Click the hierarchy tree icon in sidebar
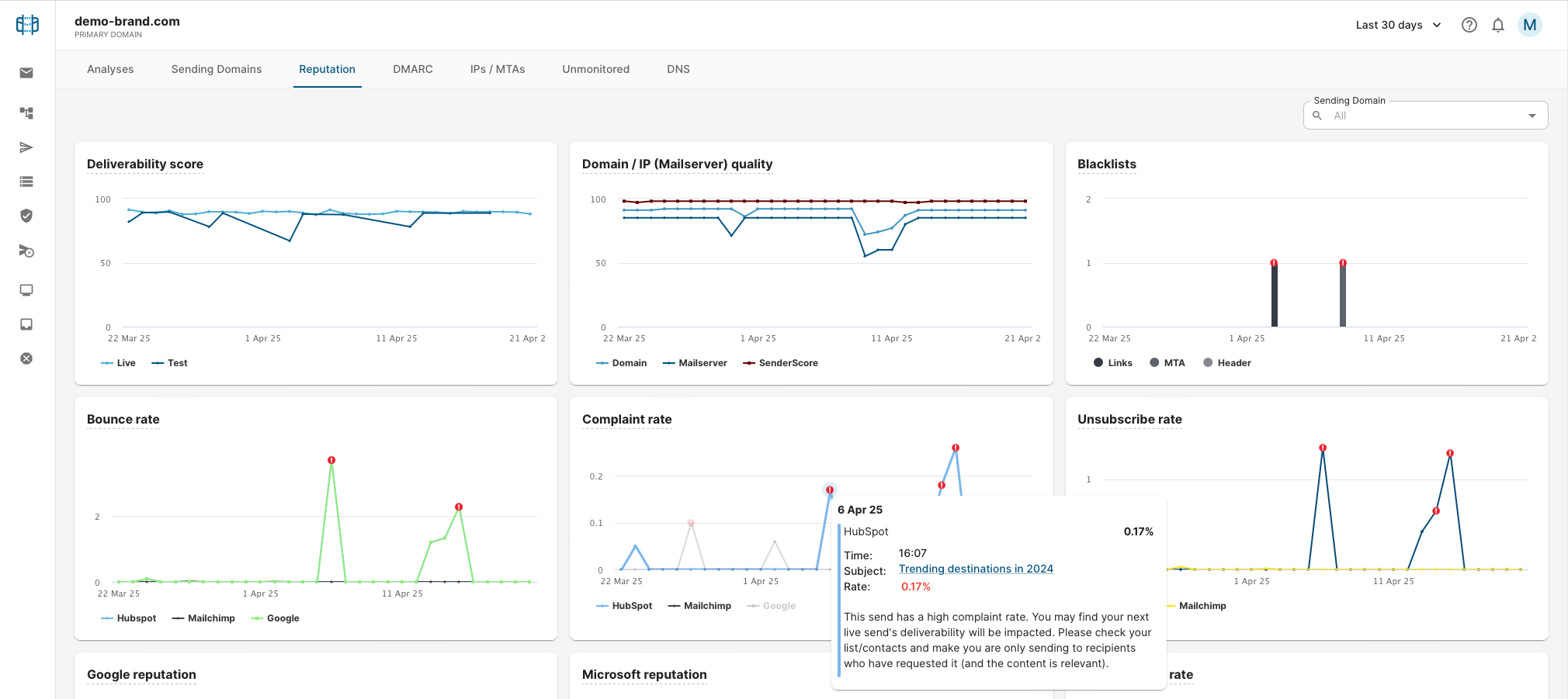Viewport: 1568px width, 699px height. (x=26, y=113)
